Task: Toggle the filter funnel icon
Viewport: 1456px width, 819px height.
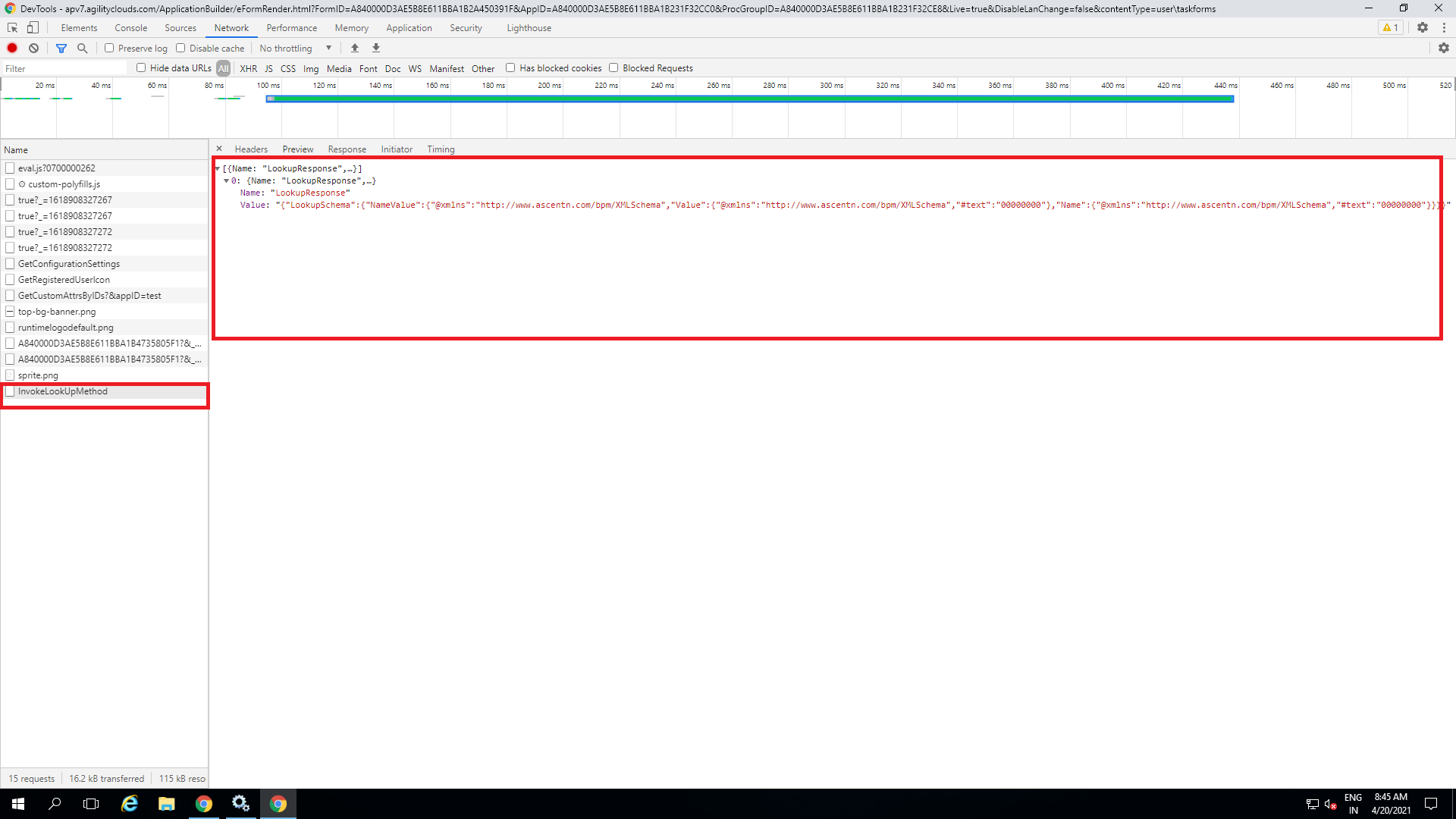Action: (61, 48)
